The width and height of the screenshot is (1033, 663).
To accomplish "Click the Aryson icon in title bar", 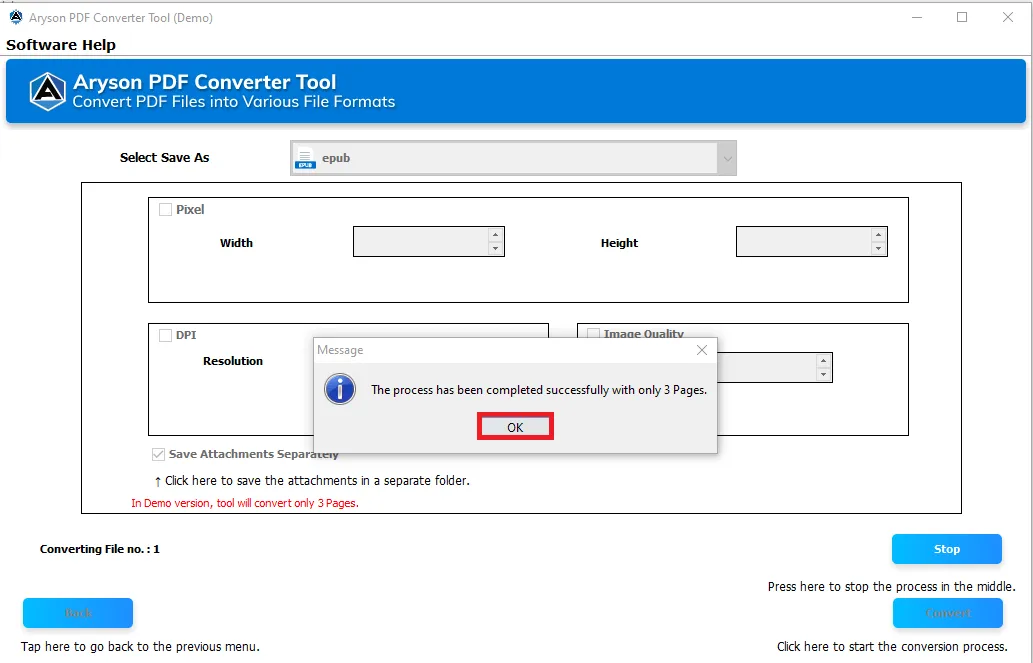I will (16, 18).
